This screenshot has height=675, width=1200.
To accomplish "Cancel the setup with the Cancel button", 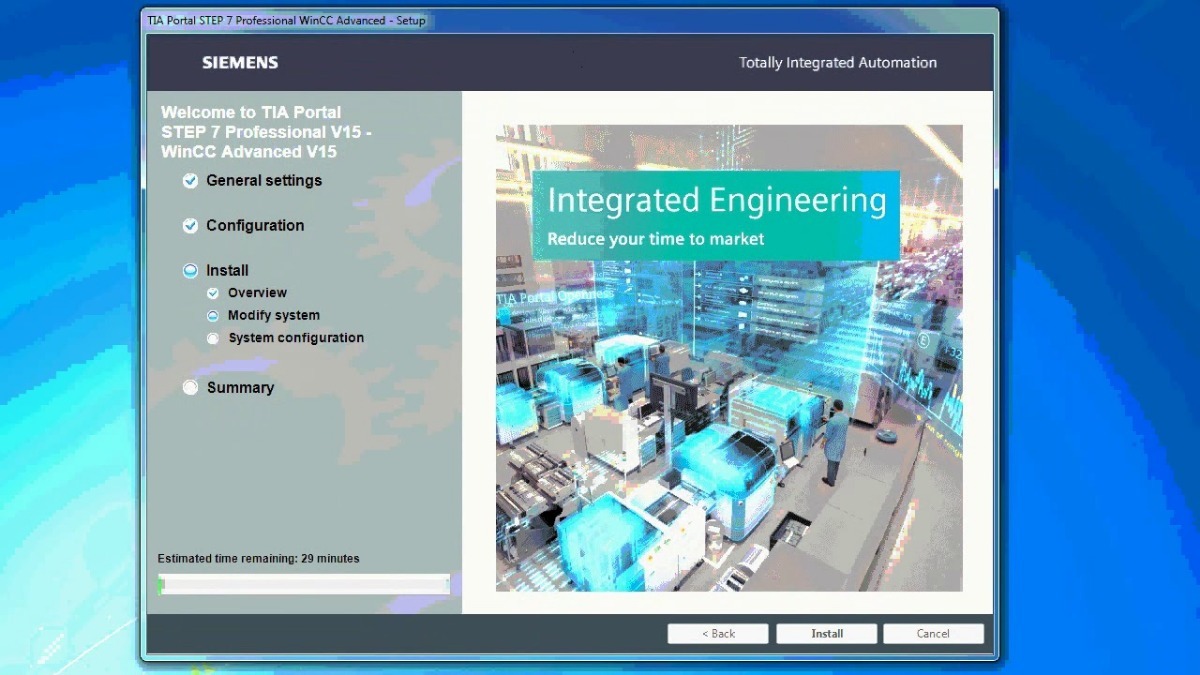I will pos(933,634).
